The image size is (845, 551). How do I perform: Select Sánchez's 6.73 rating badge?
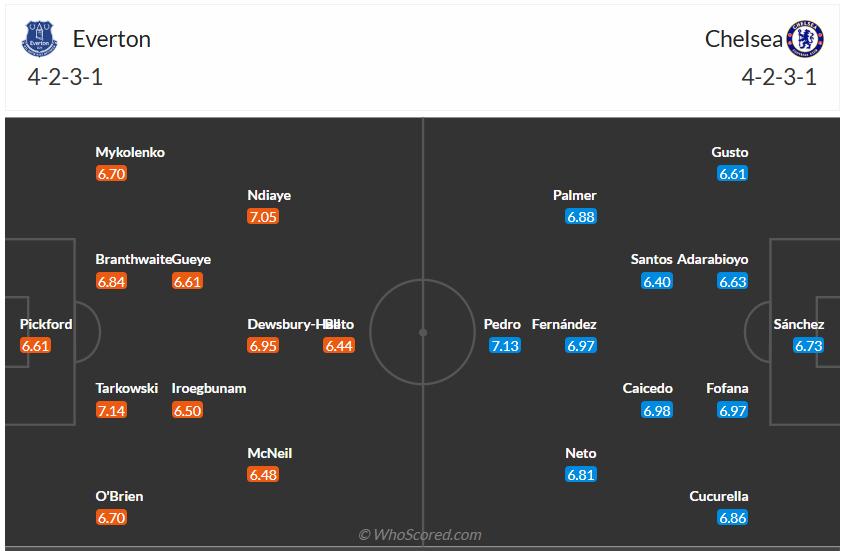click(808, 346)
